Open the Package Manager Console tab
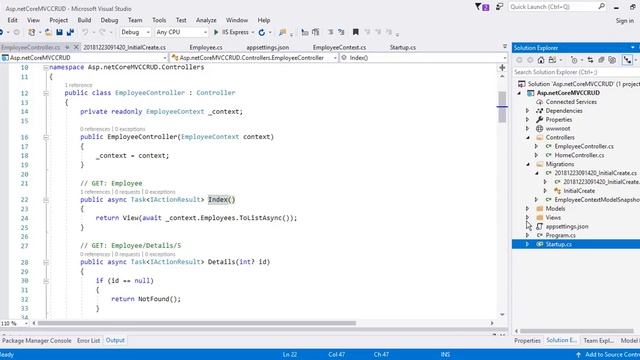Viewport: 640px width, 360px height. pos(37,340)
